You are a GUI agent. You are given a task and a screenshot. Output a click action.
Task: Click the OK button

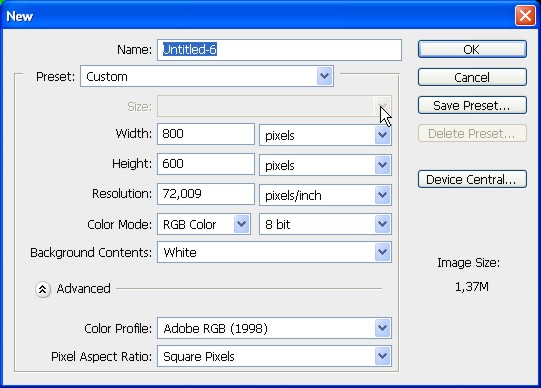click(x=472, y=49)
